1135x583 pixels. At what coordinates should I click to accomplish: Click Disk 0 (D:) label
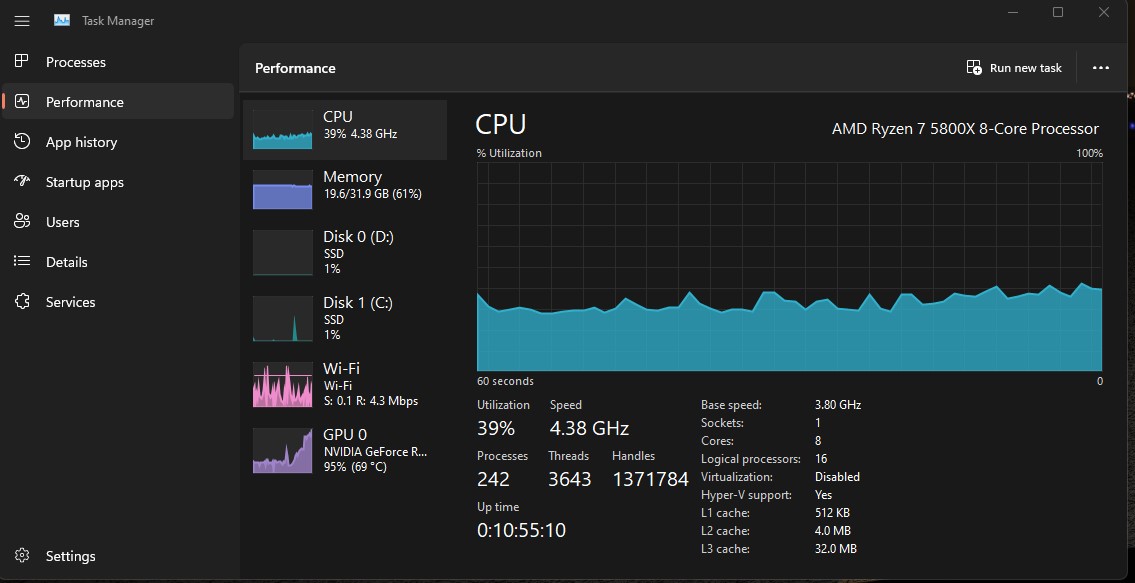click(x=358, y=237)
